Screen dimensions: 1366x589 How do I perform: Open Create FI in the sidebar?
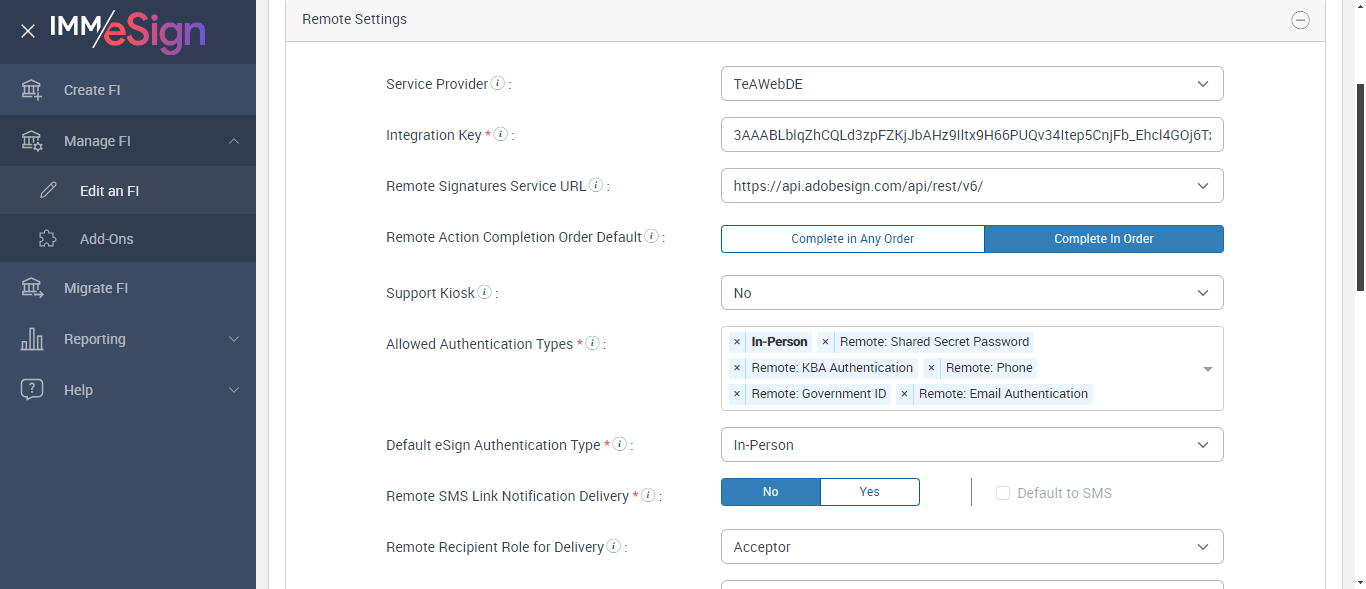click(x=92, y=90)
